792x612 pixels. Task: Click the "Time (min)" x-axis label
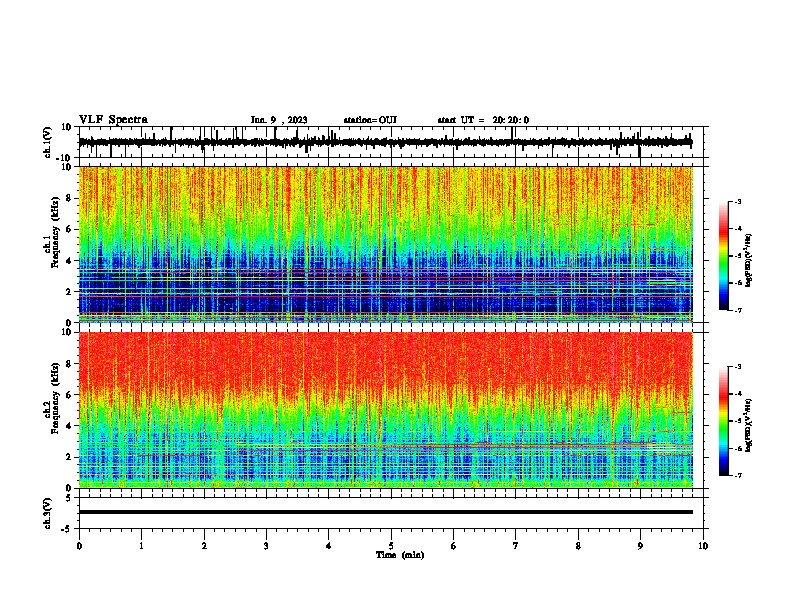click(x=400, y=555)
